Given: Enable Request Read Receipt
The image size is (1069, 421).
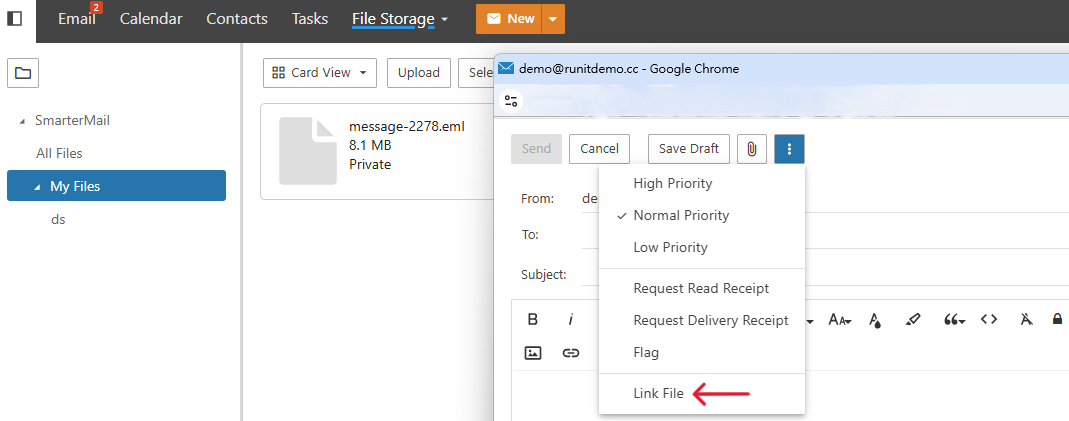Looking at the screenshot, I should 701,288.
